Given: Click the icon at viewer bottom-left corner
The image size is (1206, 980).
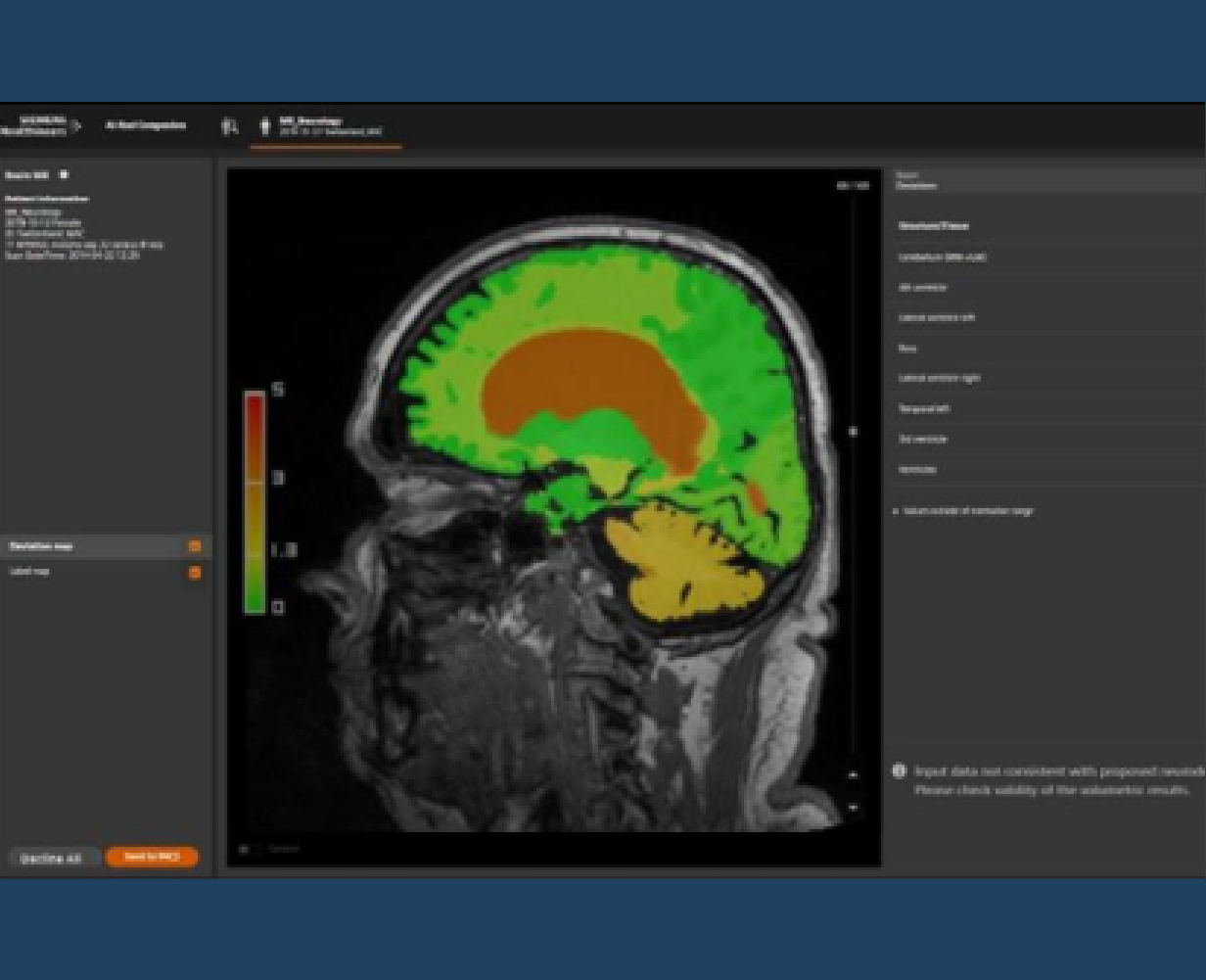Looking at the screenshot, I should (243, 849).
